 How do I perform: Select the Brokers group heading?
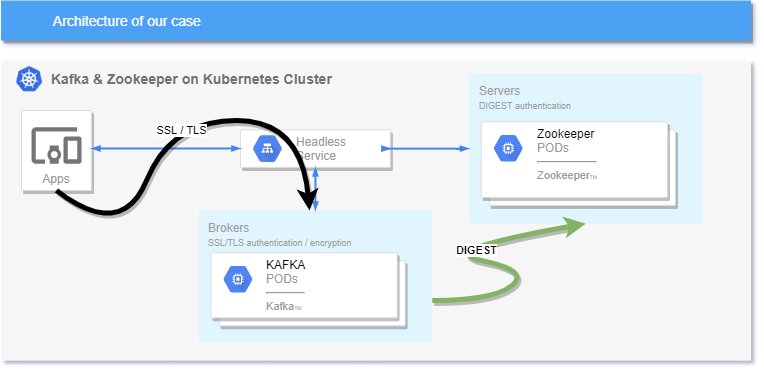click(x=229, y=228)
